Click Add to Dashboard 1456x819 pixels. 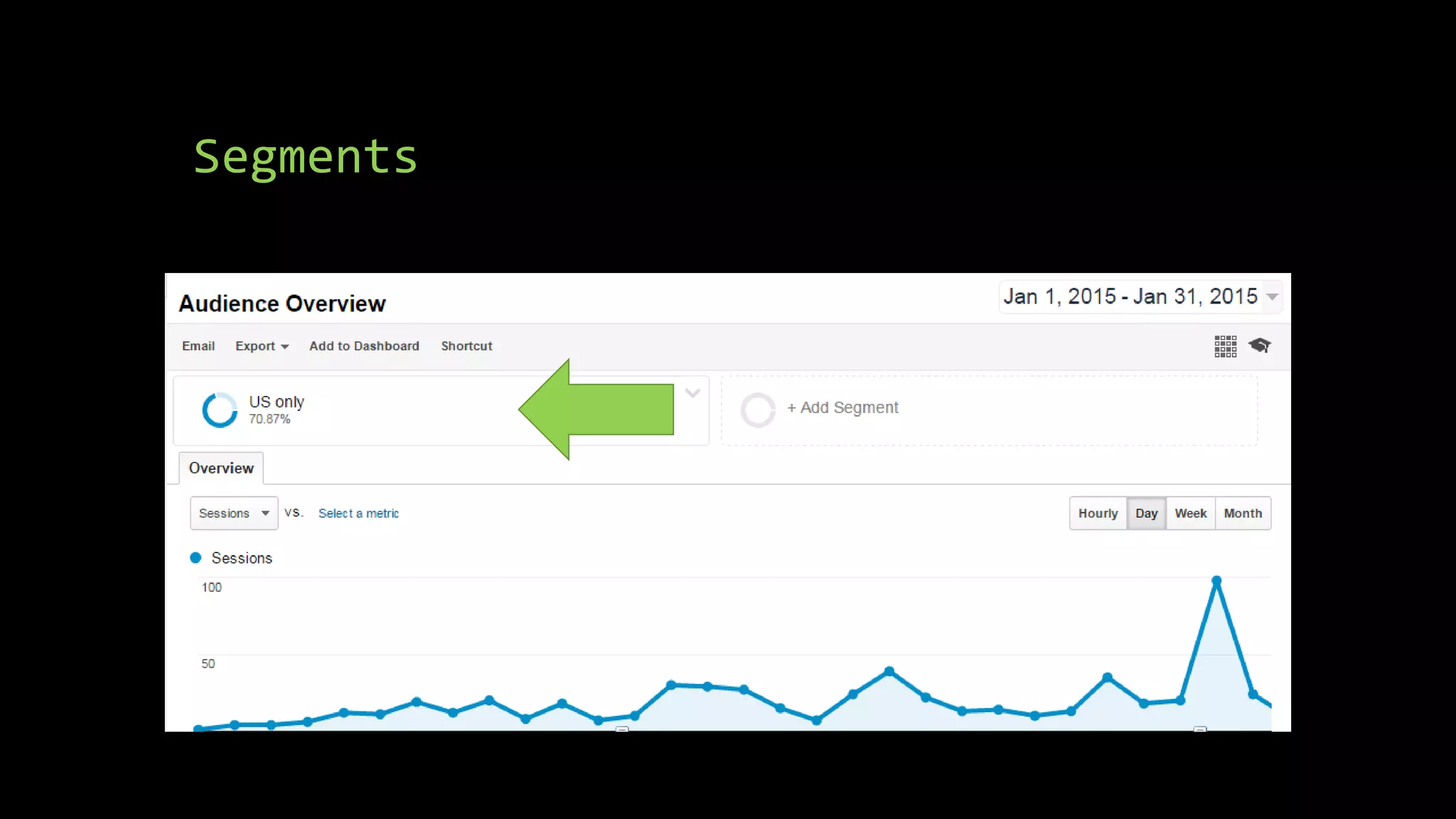click(x=364, y=346)
